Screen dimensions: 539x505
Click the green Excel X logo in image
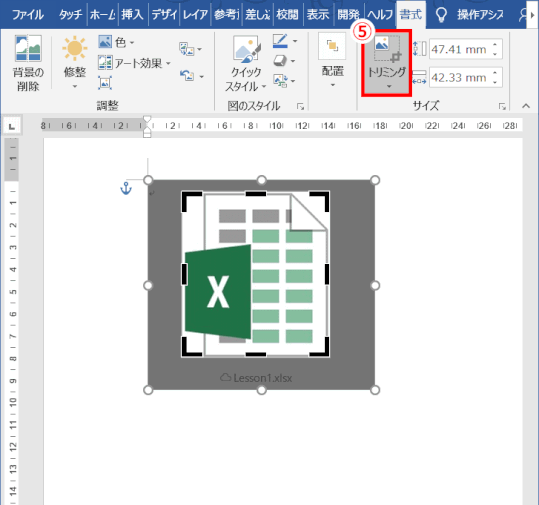coord(218,292)
